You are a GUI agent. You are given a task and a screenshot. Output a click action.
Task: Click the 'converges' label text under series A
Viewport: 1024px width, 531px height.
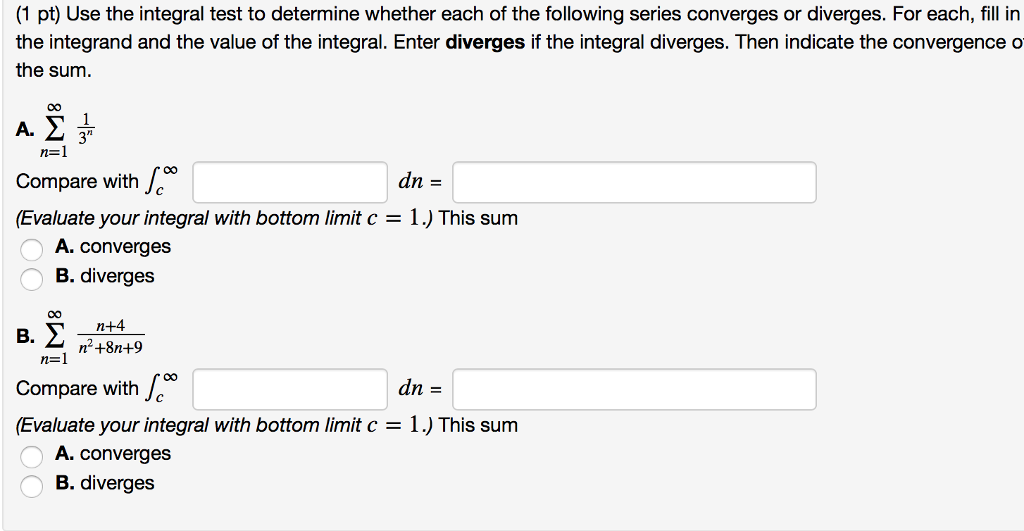pyautogui.click(x=125, y=247)
